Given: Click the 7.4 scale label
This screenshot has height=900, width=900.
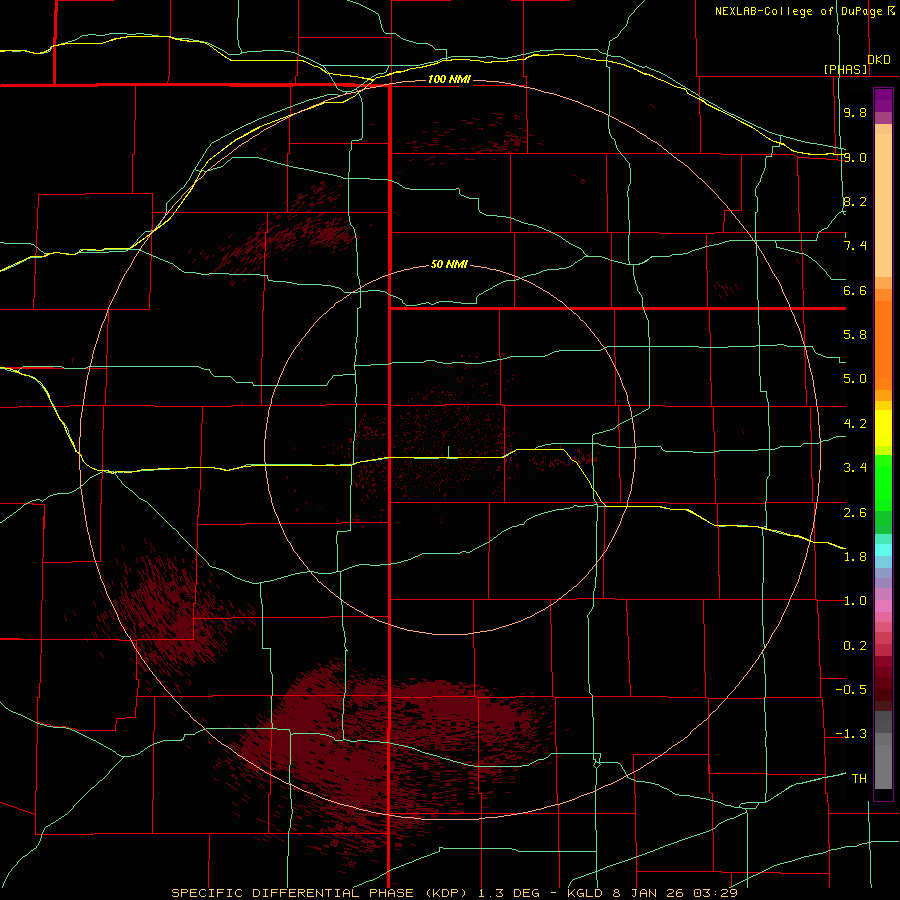Looking at the screenshot, I should [855, 246].
